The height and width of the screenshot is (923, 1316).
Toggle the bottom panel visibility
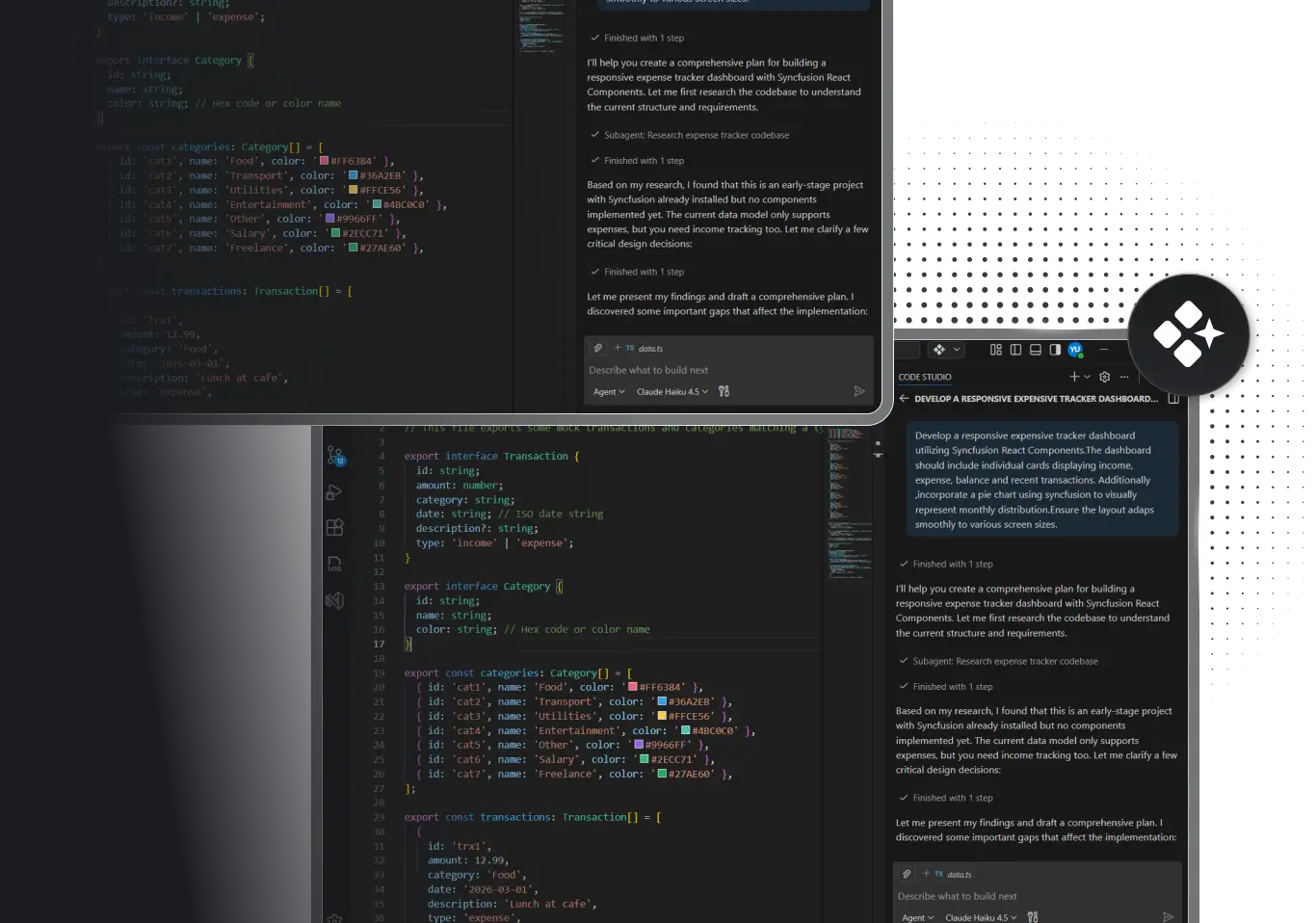point(1036,350)
